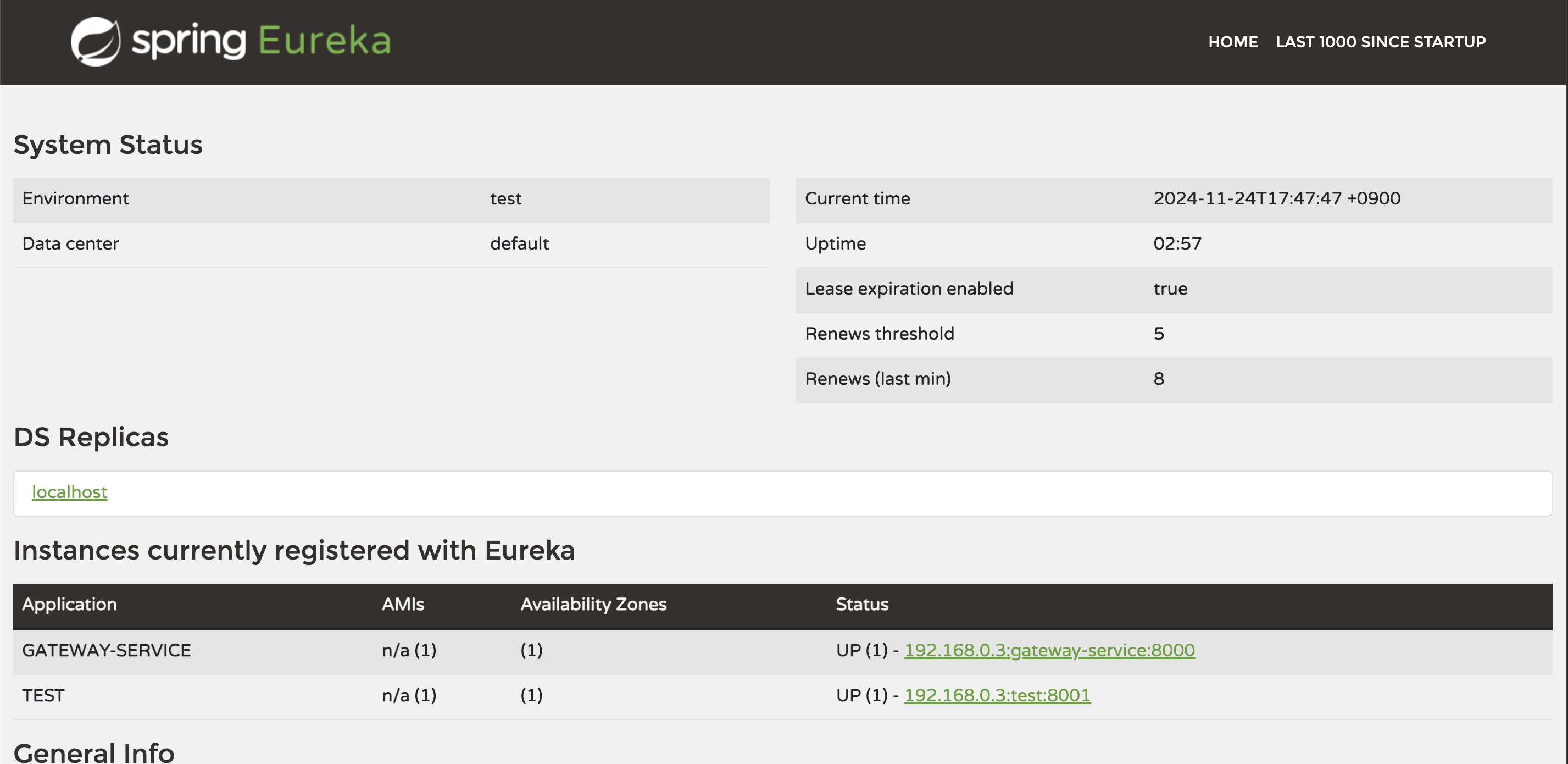Click the DS Replicas heading
Viewport: 1568px width, 764px height.
[91, 437]
